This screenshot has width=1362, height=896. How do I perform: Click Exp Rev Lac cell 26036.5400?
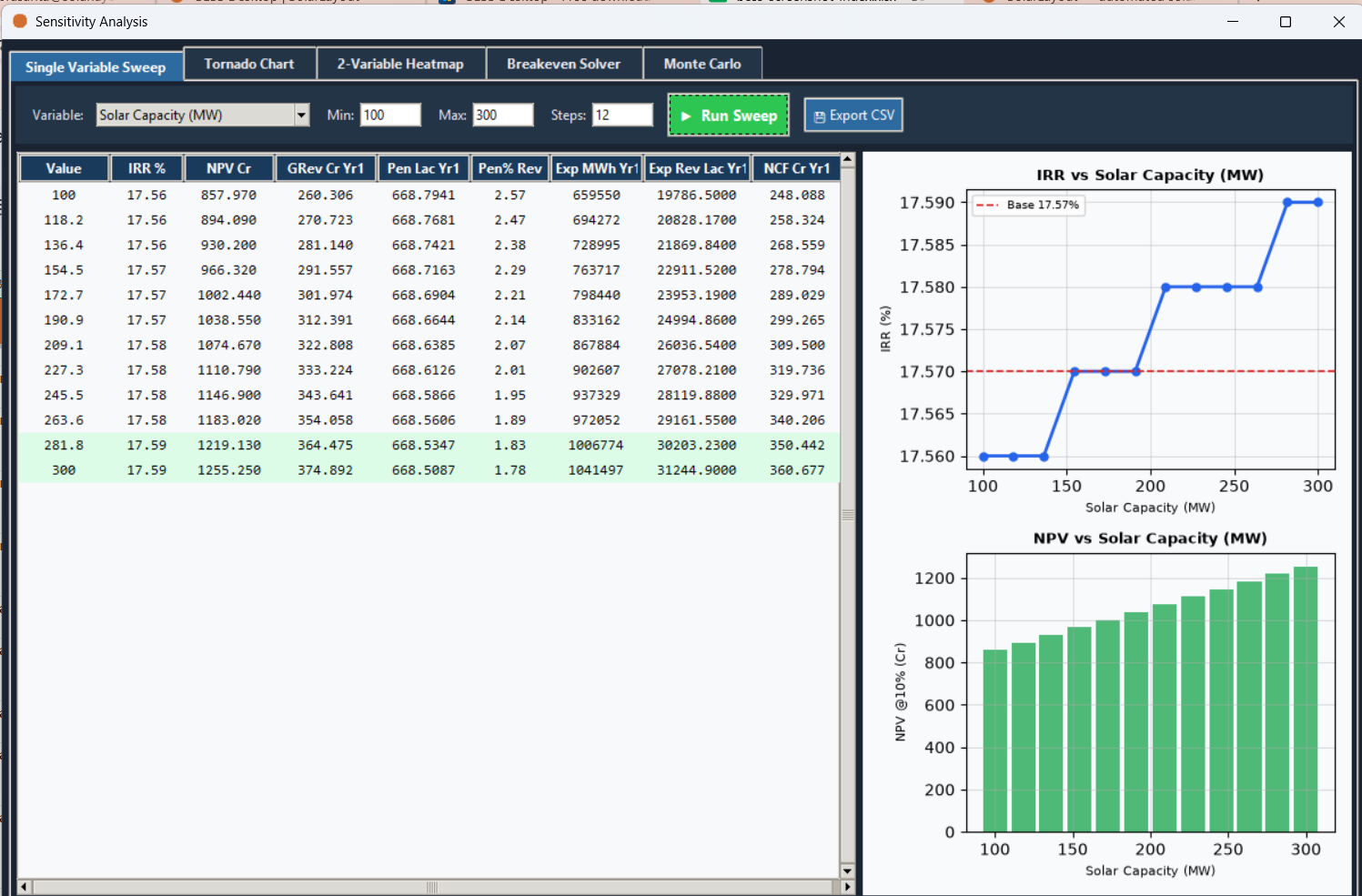tap(697, 345)
